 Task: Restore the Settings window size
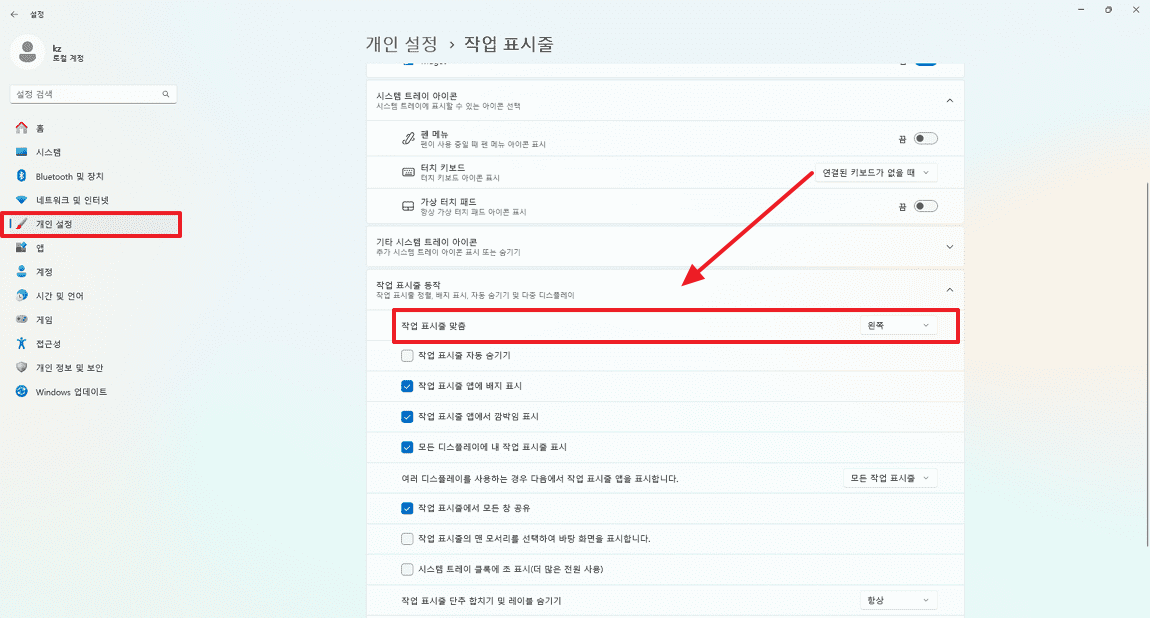[1108, 10]
